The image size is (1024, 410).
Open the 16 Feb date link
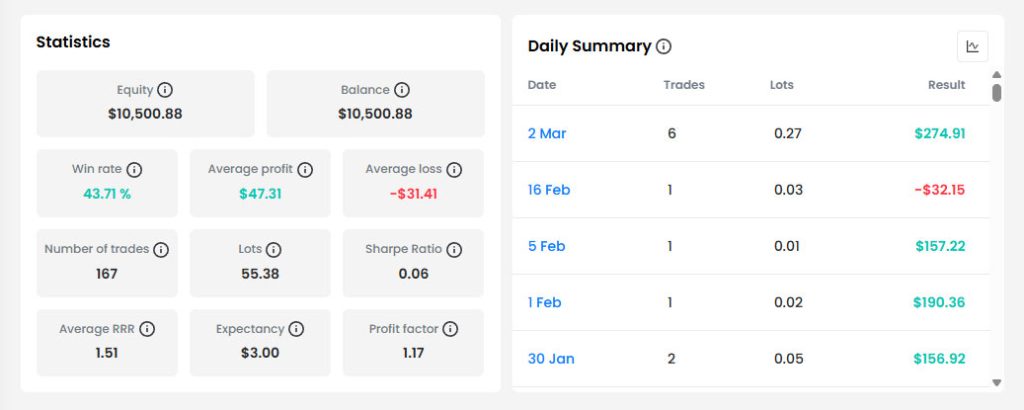coord(549,189)
